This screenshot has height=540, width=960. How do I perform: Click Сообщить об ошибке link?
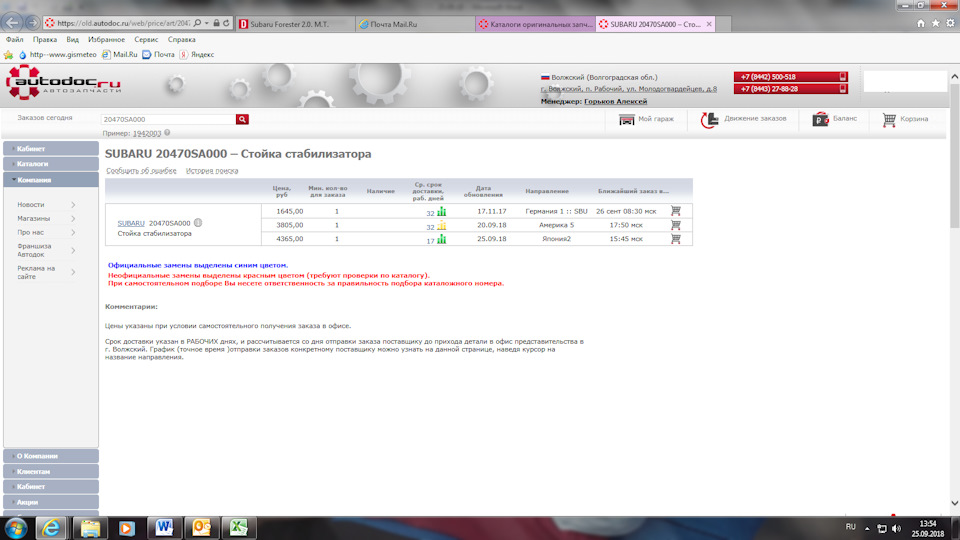141,171
